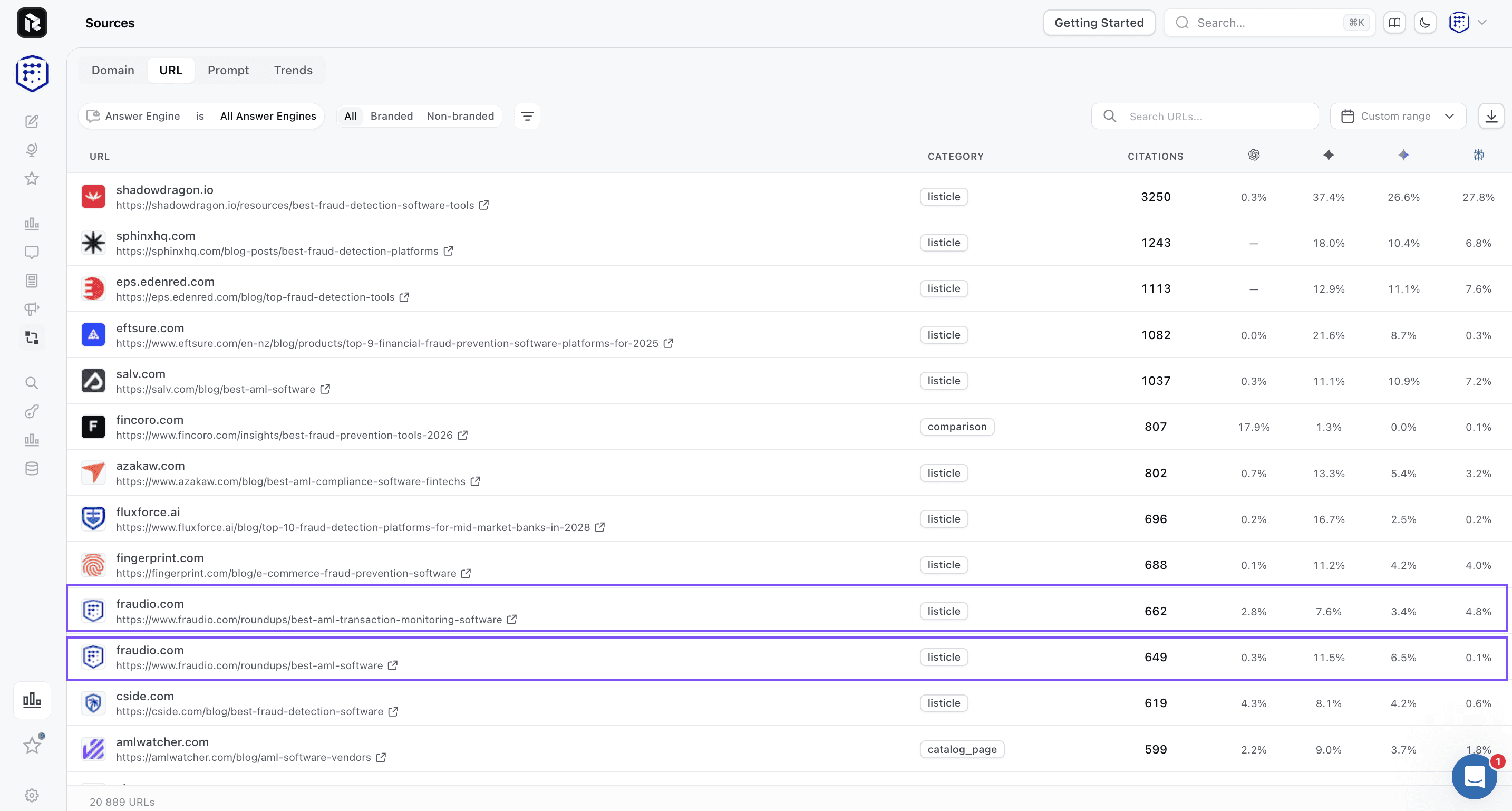Click the catalog_page tag for amlwatcher.com

[962, 749]
